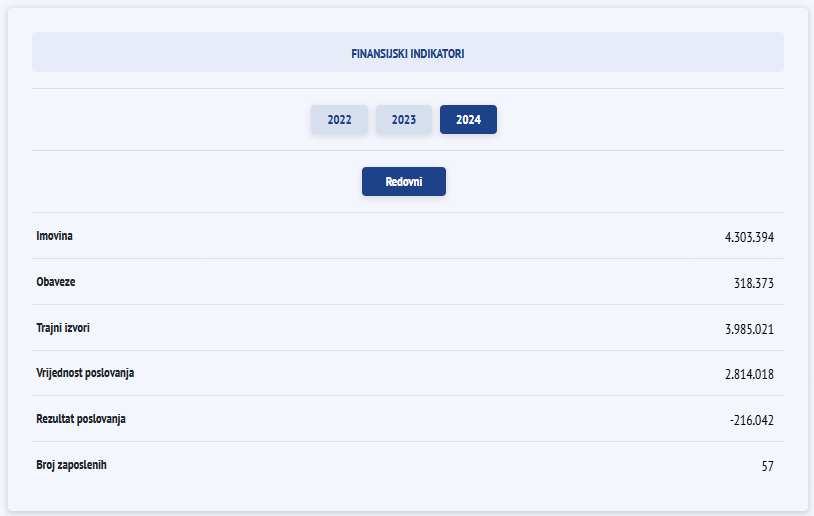Click the Imovina value 4.303.394

click(x=750, y=237)
